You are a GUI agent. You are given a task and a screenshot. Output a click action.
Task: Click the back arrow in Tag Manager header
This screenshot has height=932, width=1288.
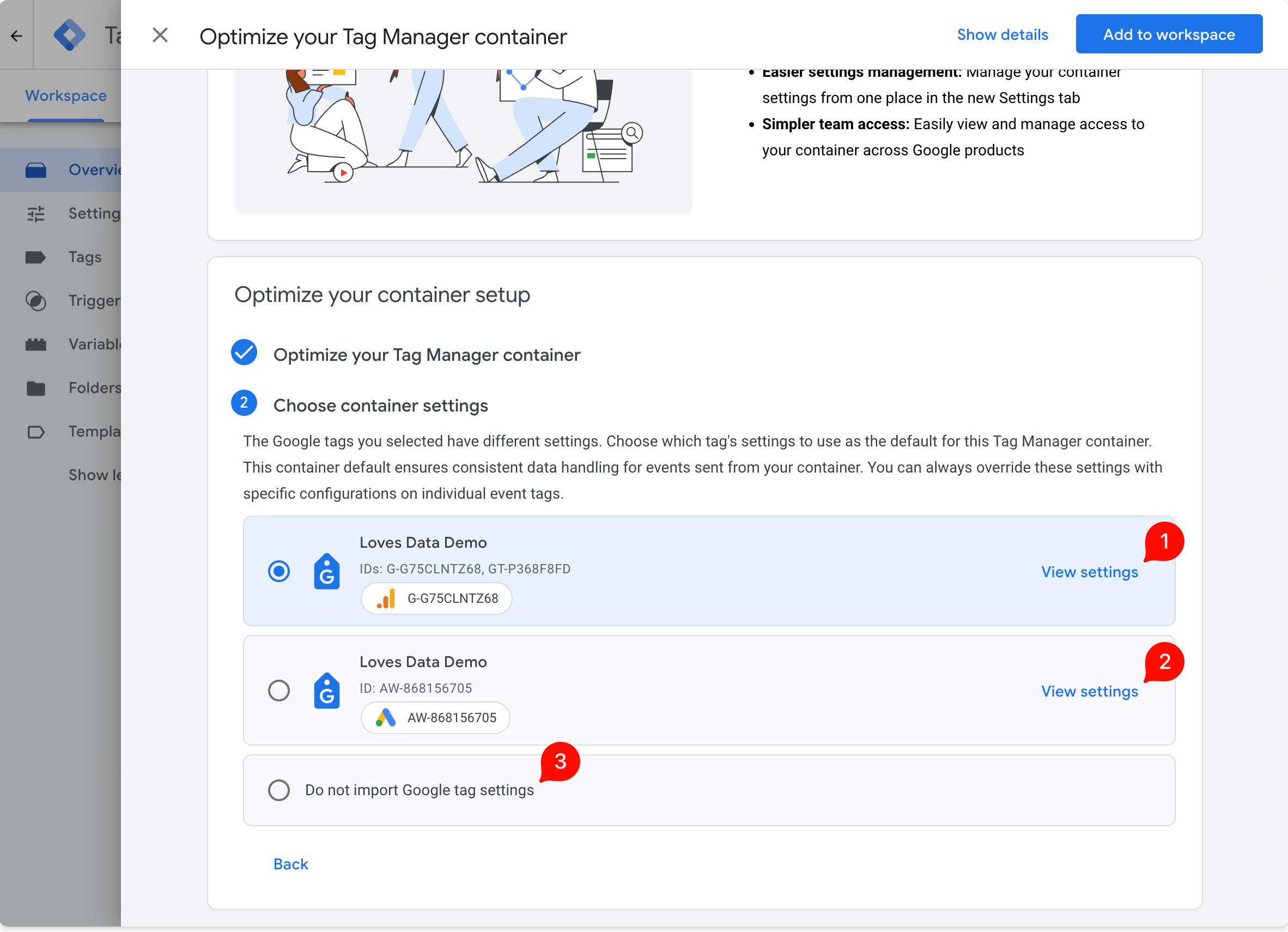coord(16,36)
